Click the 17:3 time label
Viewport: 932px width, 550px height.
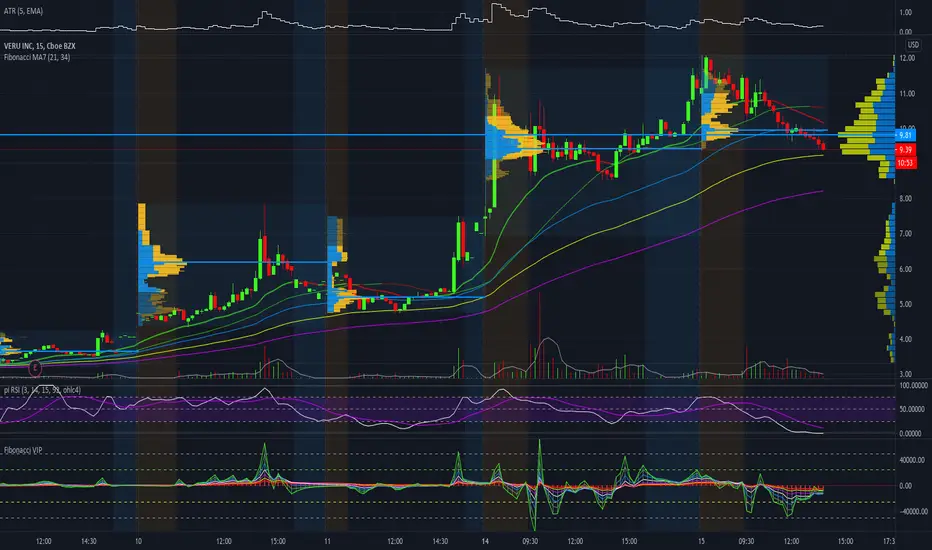[889, 541]
